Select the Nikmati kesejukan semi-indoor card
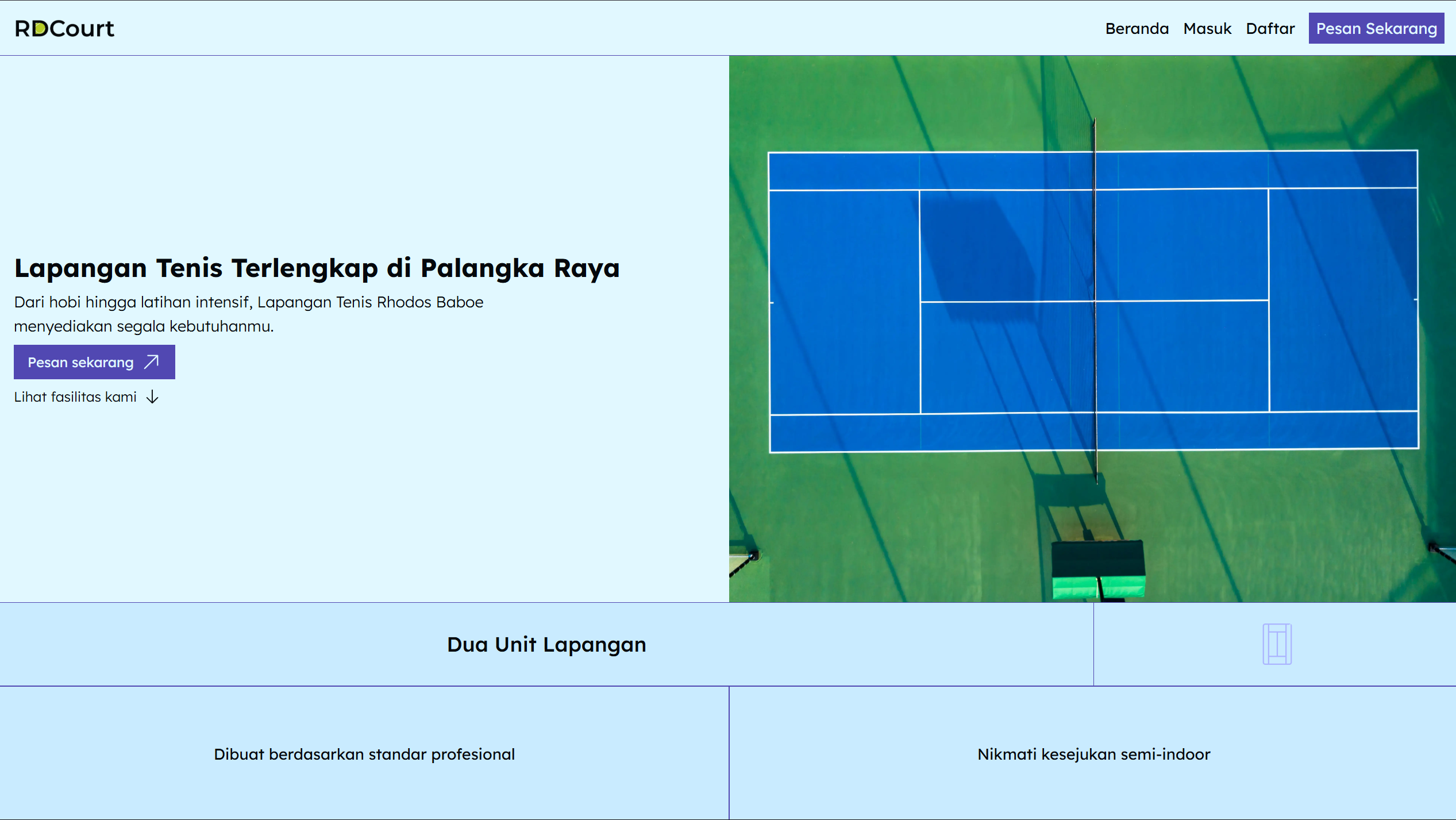 [1093, 754]
